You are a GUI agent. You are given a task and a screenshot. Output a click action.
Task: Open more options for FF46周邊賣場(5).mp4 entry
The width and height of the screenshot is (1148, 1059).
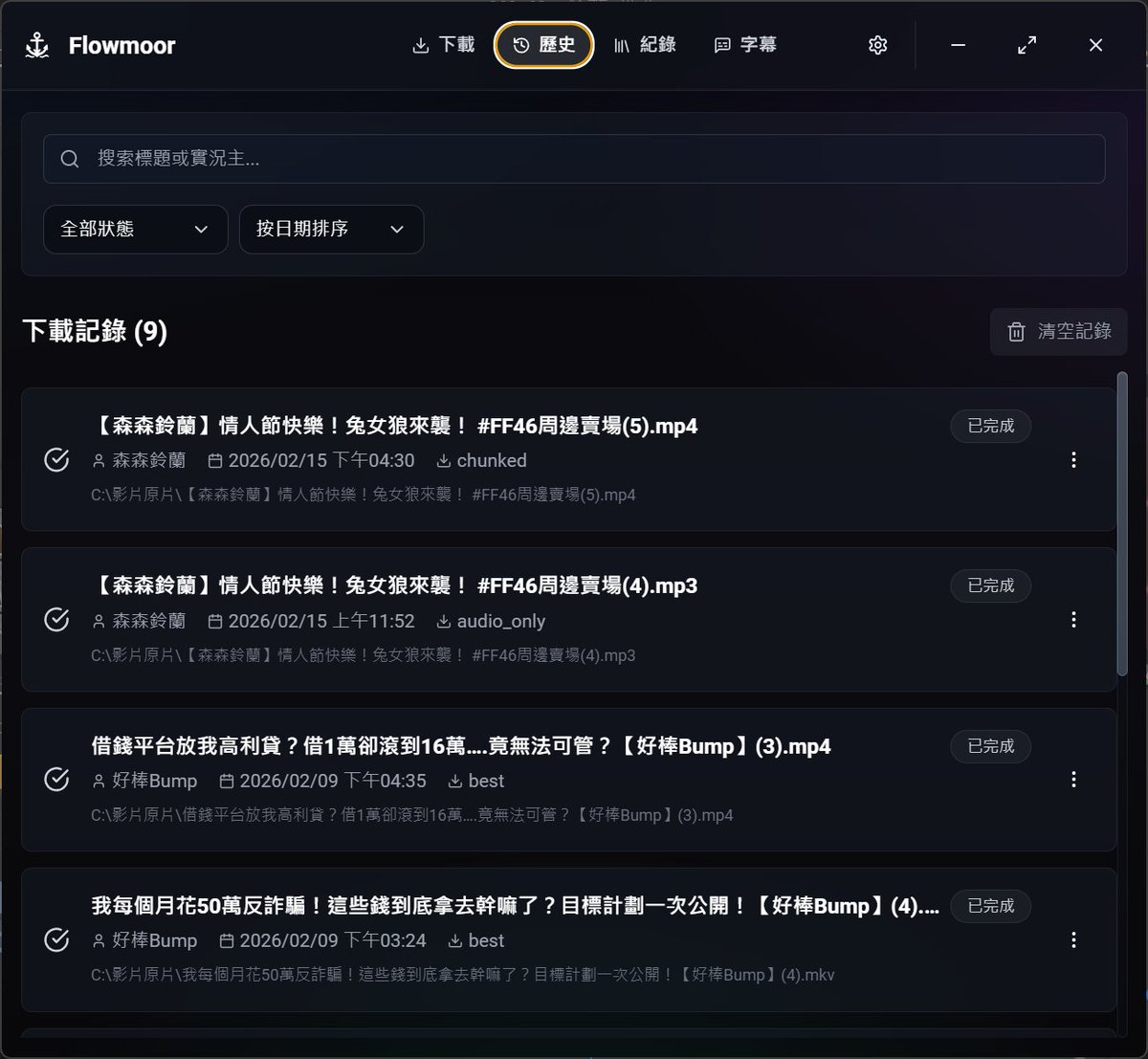(1073, 460)
